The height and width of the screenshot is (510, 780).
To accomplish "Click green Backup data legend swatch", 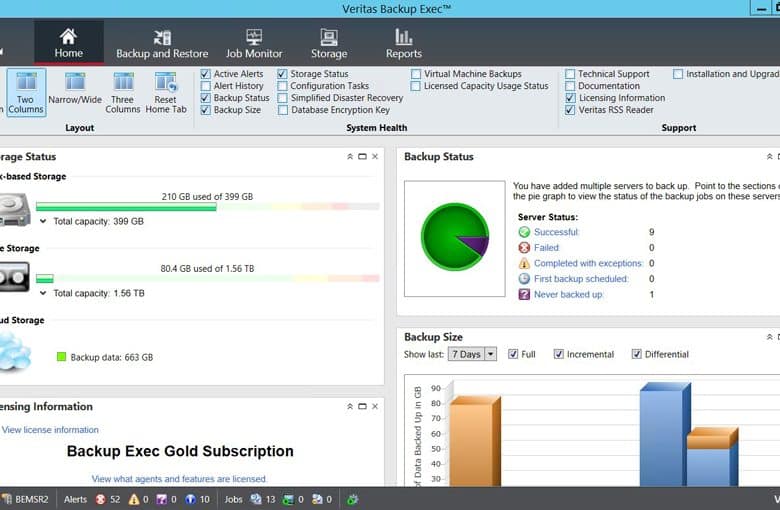I will click(61, 357).
